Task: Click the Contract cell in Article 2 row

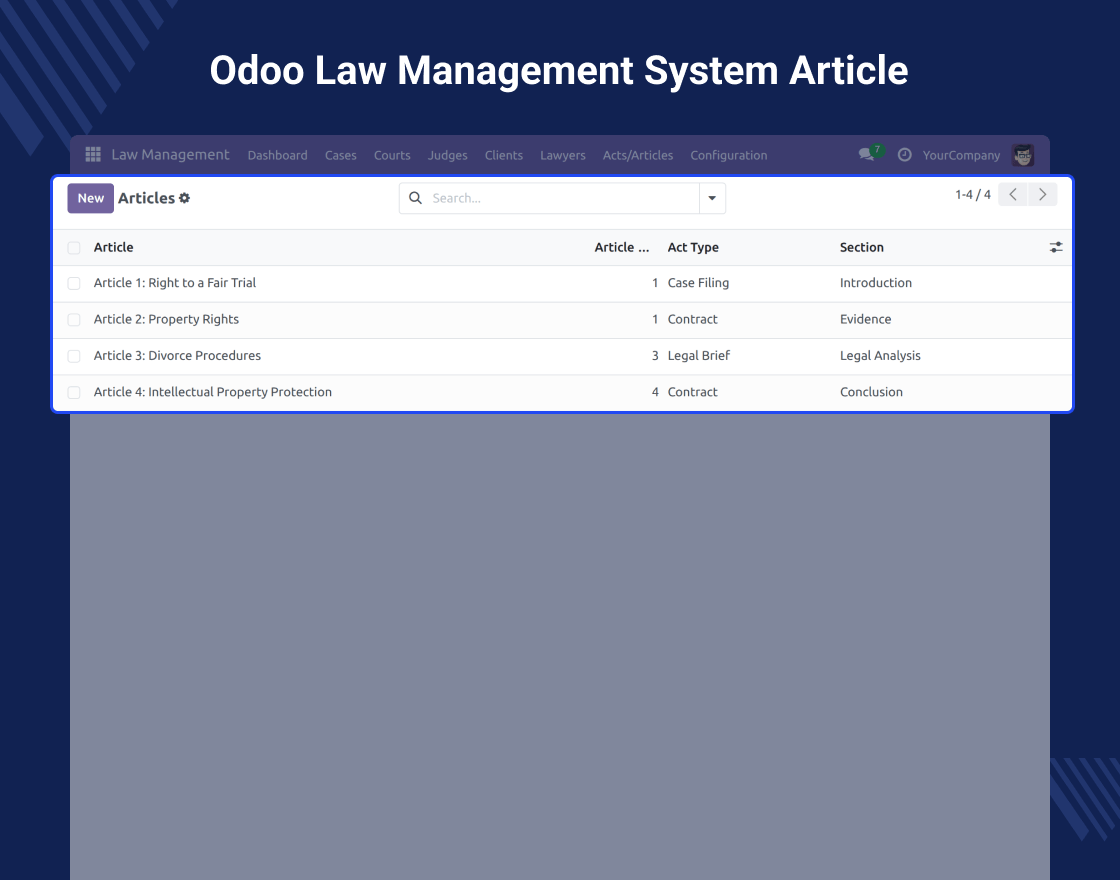Action: (x=692, y=319)
